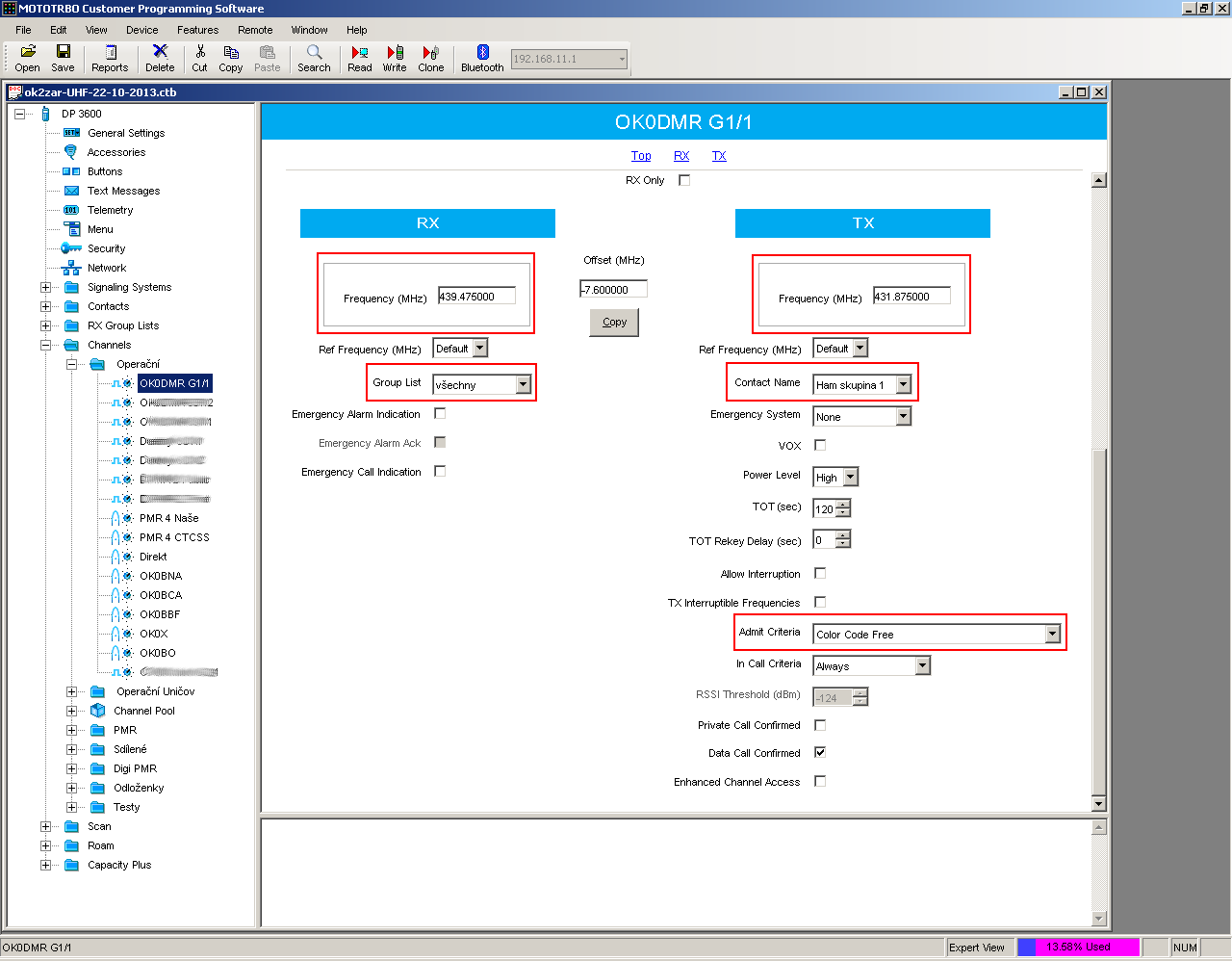Open the Emergency System dropdown
This screenshot has width=1232, height=961.
click(903, 416)
